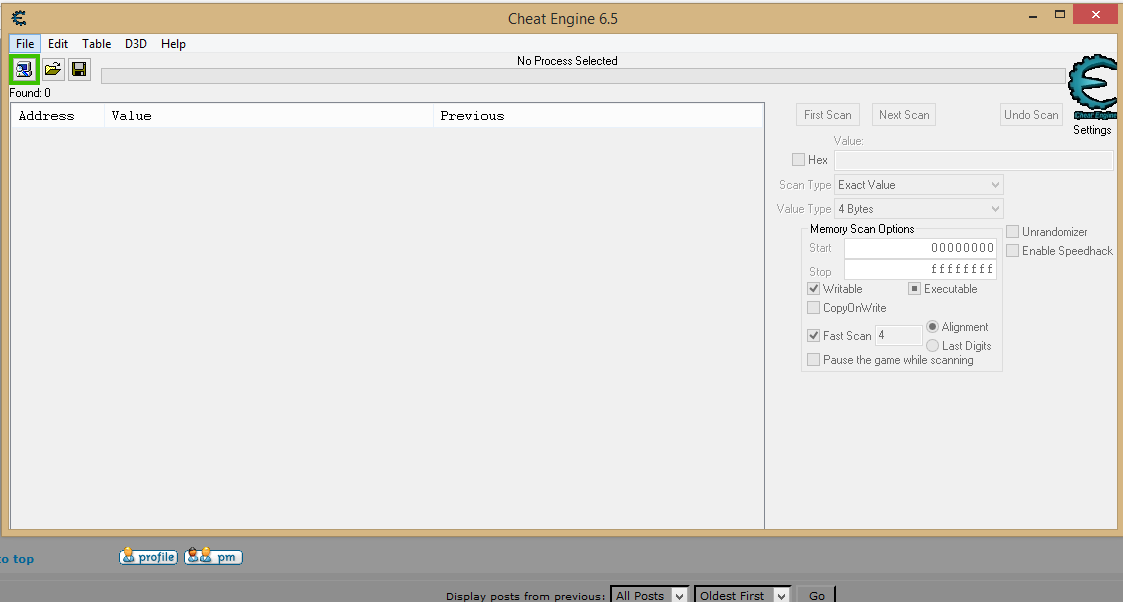The height and width of the screenshot is (602, 1123).
Task: Click the pm button on forum page
Action: tap(213, 557)
